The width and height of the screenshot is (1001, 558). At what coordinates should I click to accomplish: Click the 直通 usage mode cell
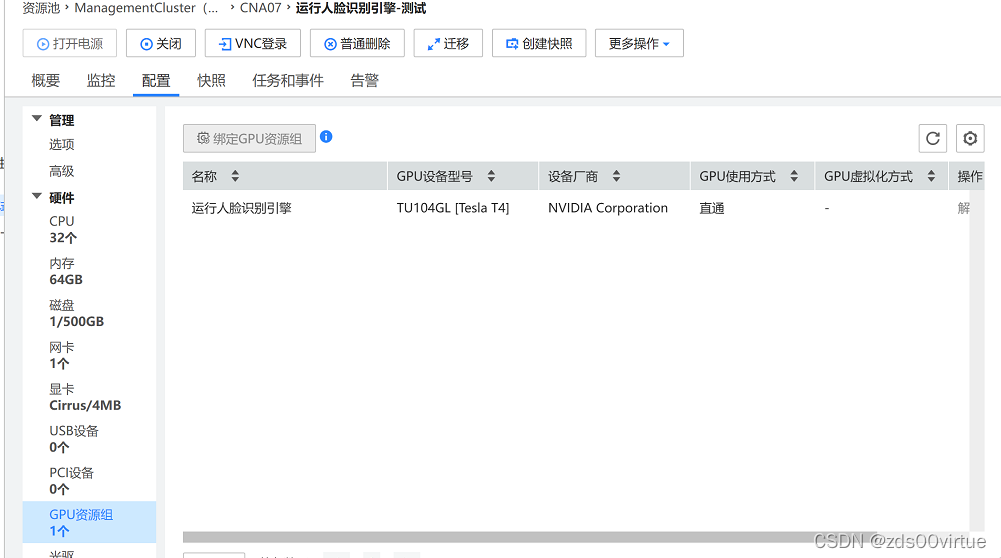712,208
